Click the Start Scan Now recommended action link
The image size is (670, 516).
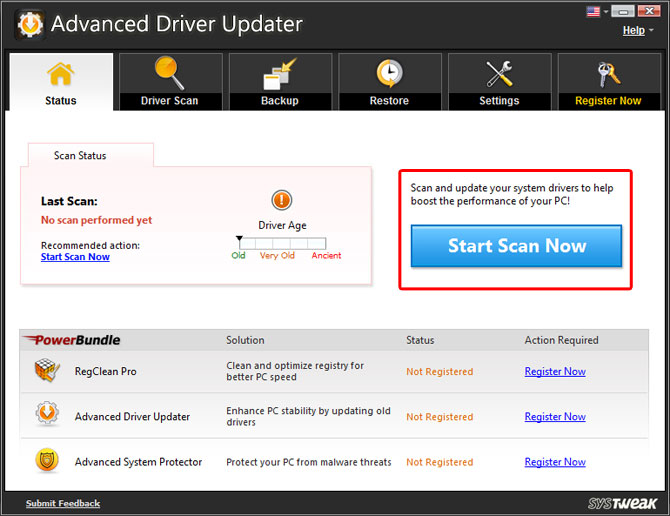click(75, 257)
